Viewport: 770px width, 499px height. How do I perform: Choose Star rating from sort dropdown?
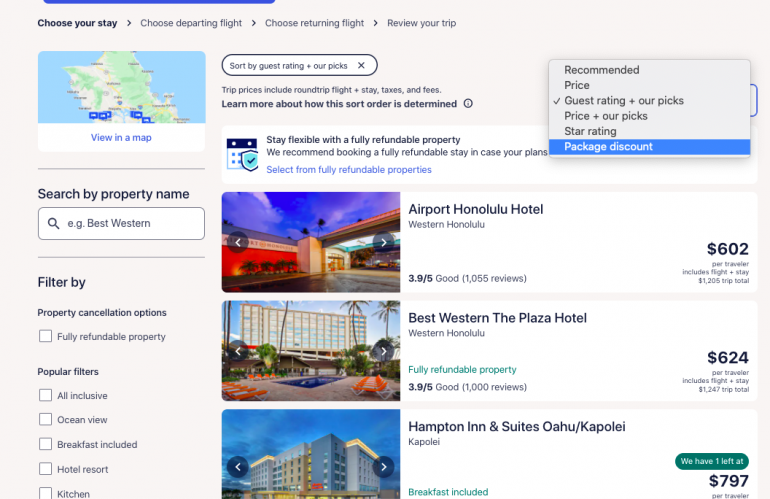590,131
